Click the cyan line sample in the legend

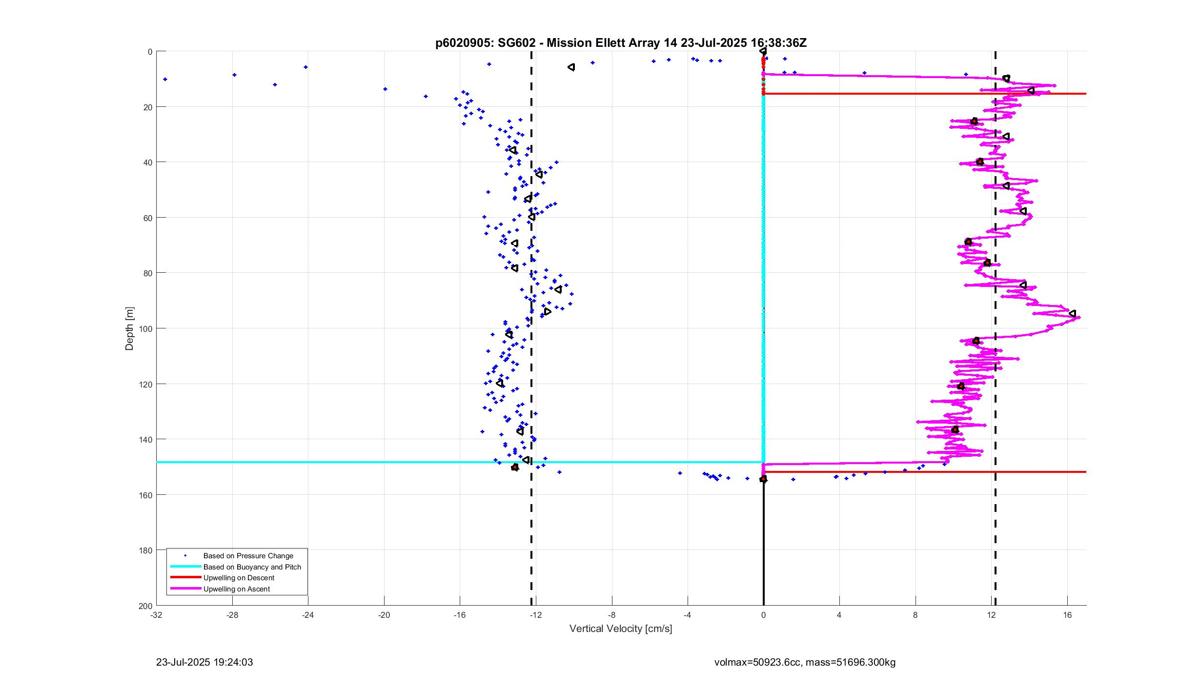pyautogui.click(x=185, y=566)
